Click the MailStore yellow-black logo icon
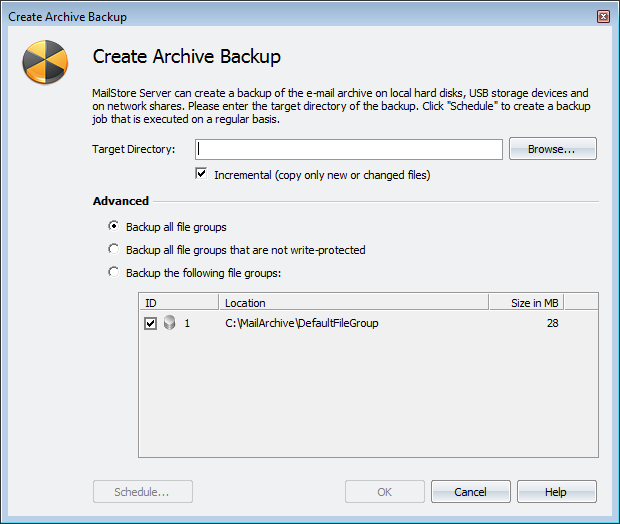This screenshot has width=620, height=524. (x=45, y=64)
